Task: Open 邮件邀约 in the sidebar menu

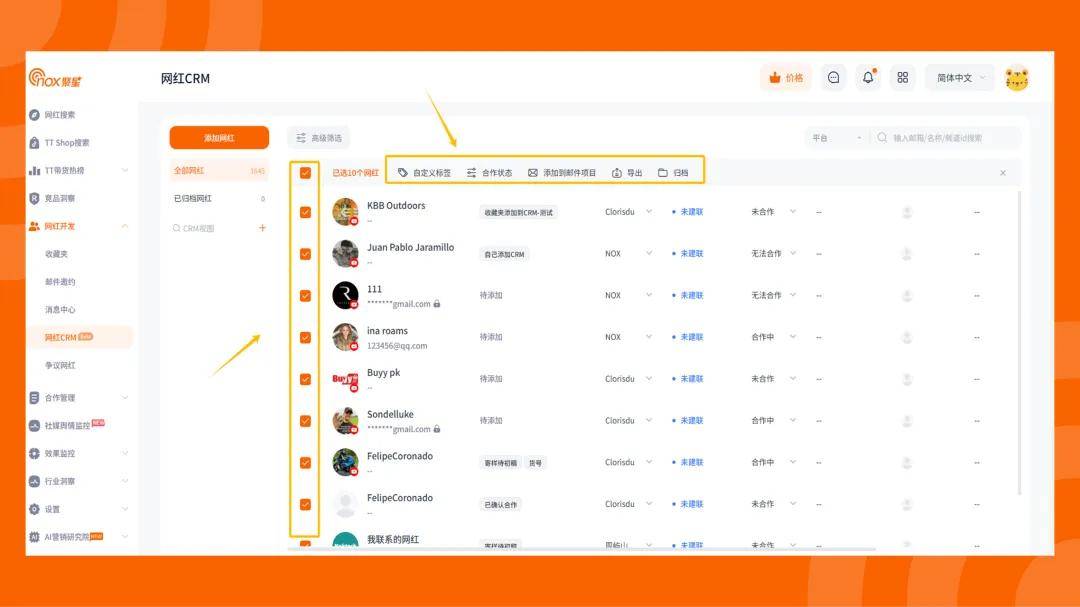Action: pyautogui.click(x=60, y=282)
